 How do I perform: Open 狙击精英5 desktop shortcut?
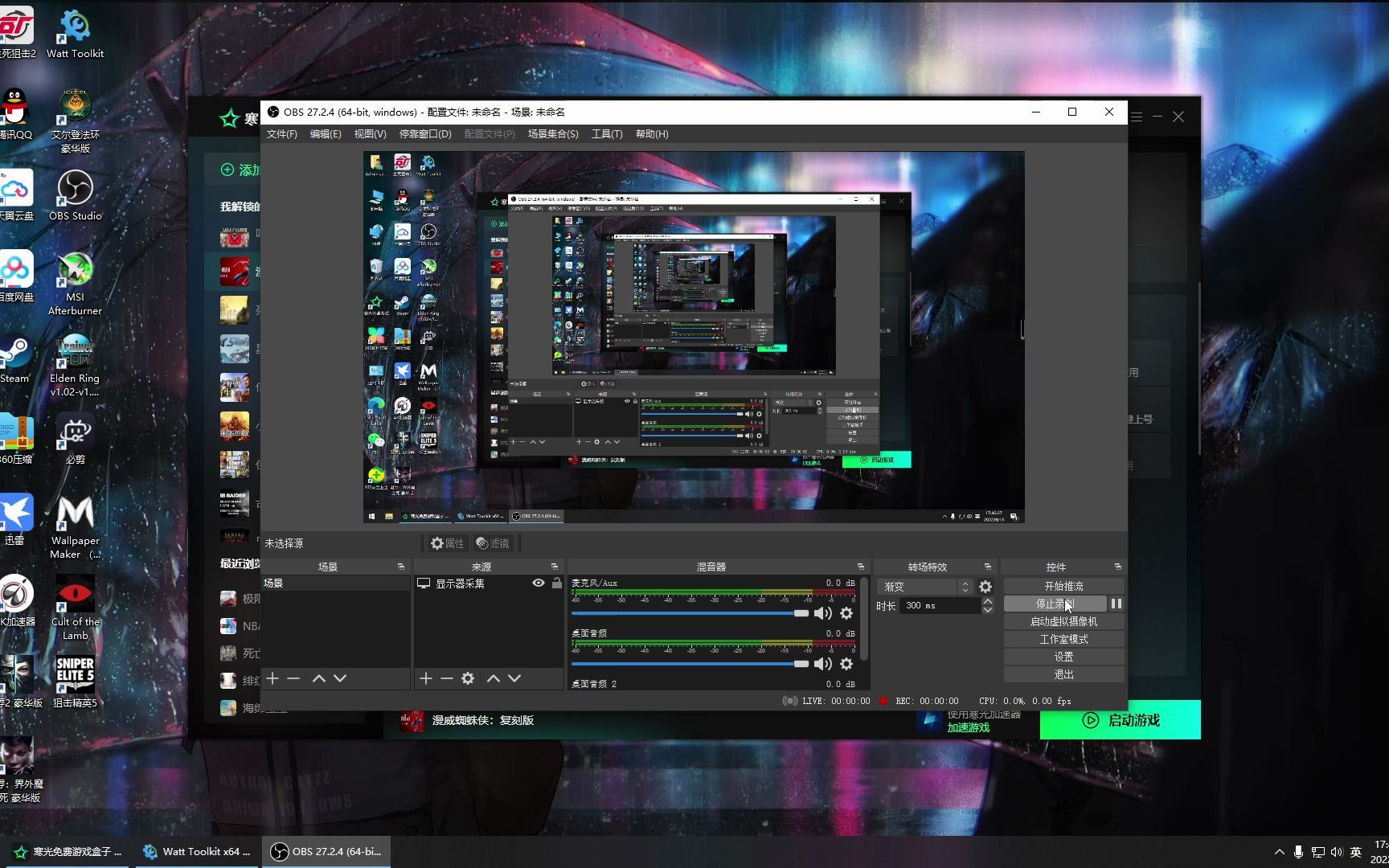[x=75, y=682]
